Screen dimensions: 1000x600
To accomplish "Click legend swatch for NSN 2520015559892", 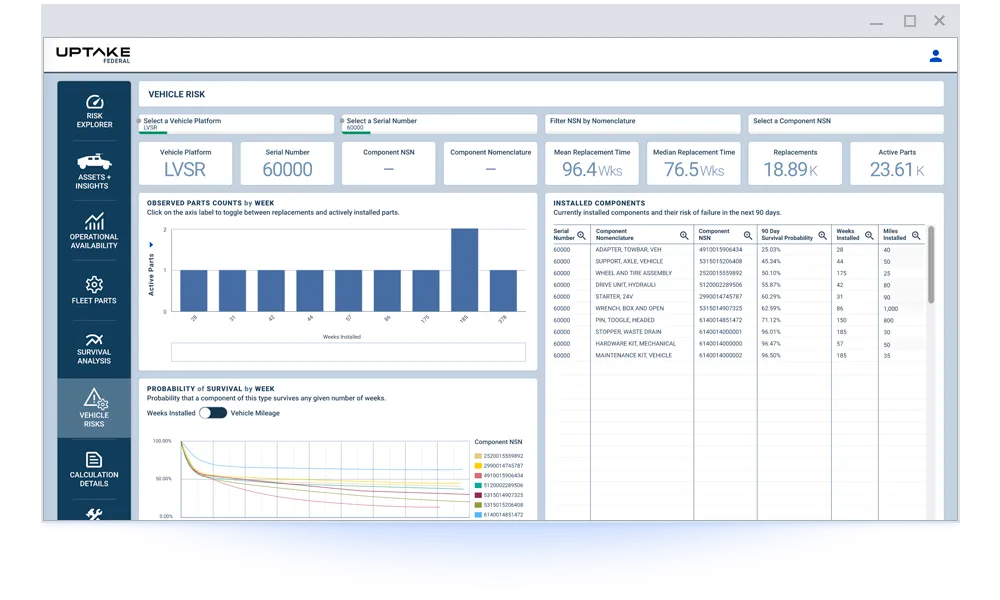I will pos(478,456).
